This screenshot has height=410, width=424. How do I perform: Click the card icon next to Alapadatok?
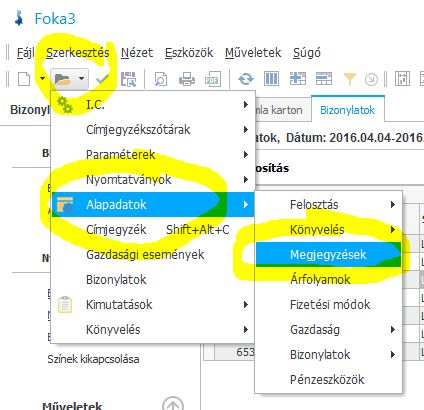(65, 204)
